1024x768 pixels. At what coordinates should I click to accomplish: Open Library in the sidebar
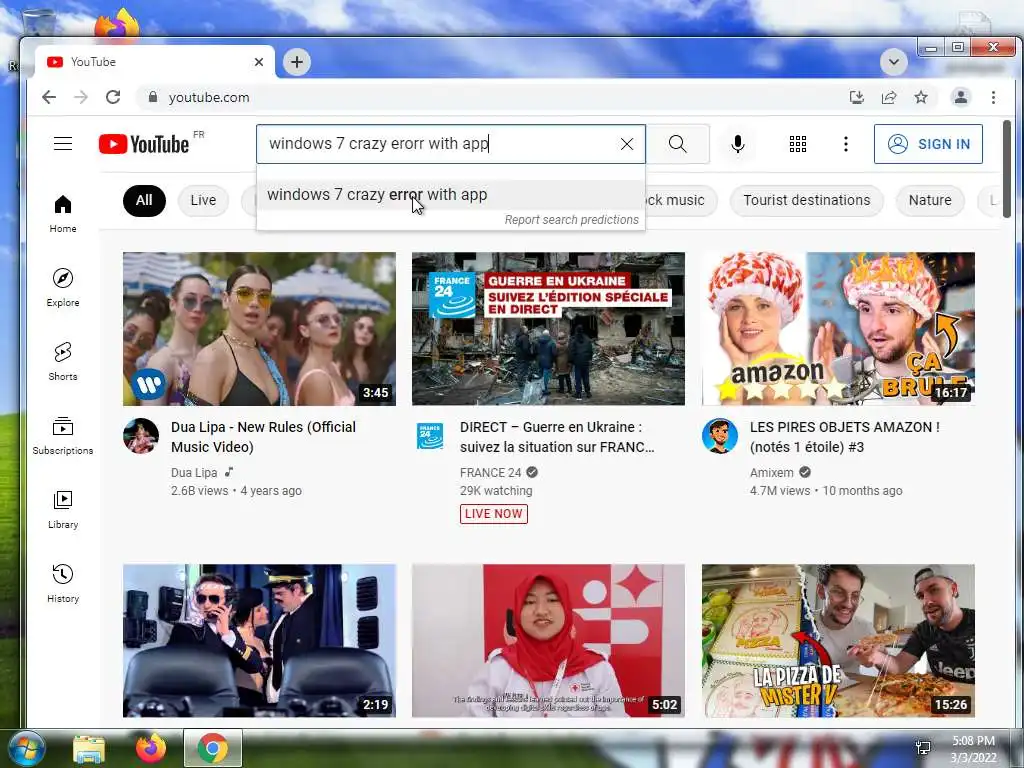(63, 509)
